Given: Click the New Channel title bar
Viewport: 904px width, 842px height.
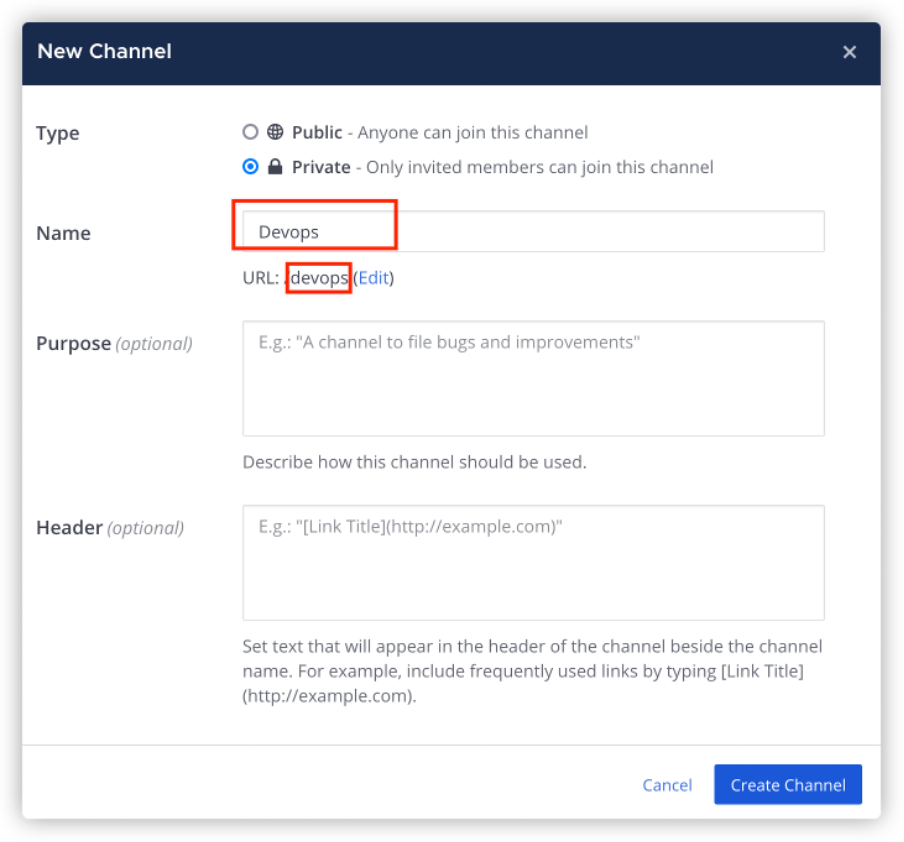Looking at the screenshot, I should [x=103, y=51].
